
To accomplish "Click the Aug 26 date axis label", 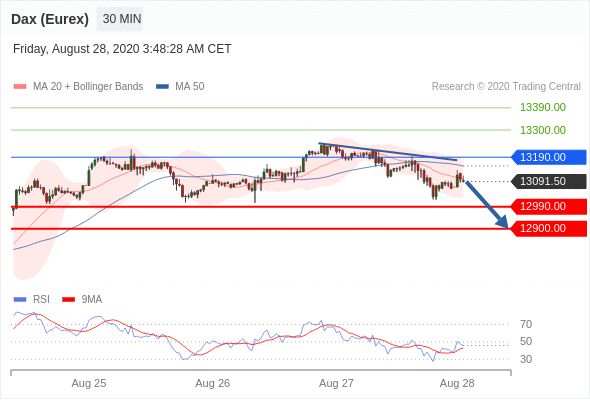I will click(213, 383).
